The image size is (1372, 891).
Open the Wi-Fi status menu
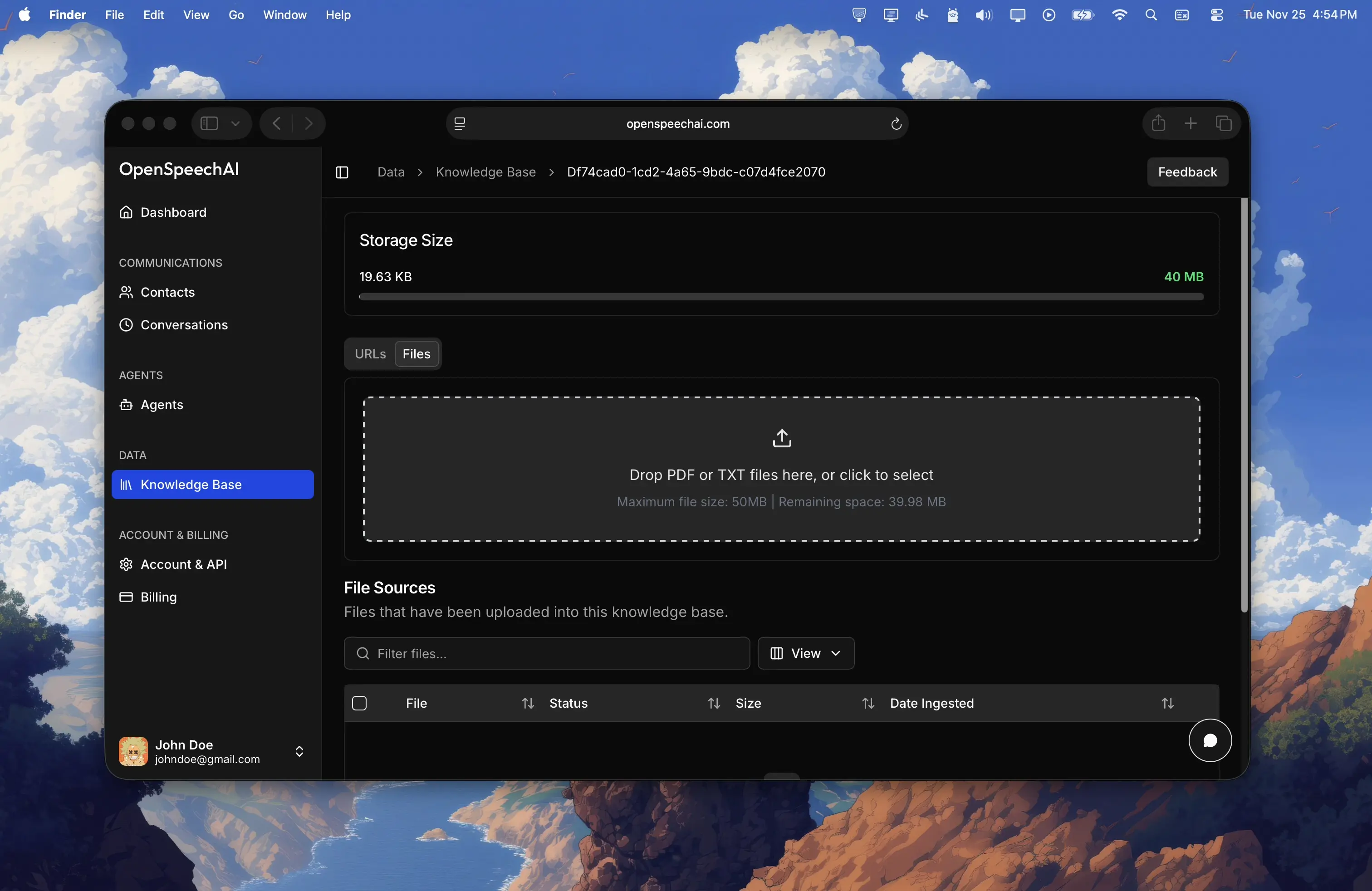(x=1119, y=15)
